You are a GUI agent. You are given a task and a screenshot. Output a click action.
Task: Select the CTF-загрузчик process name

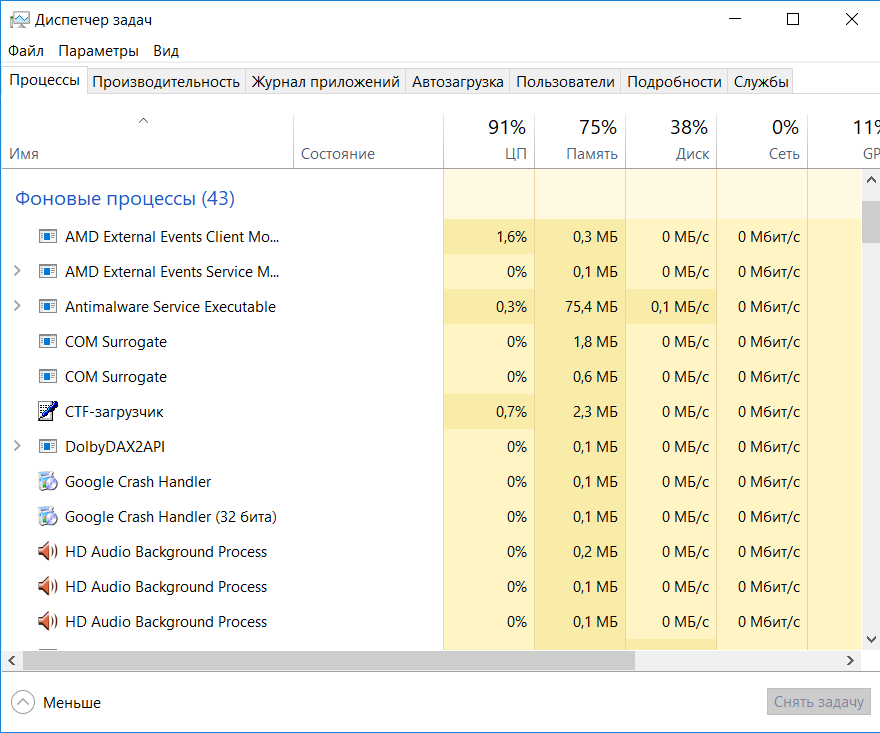[x=114, y=411]
